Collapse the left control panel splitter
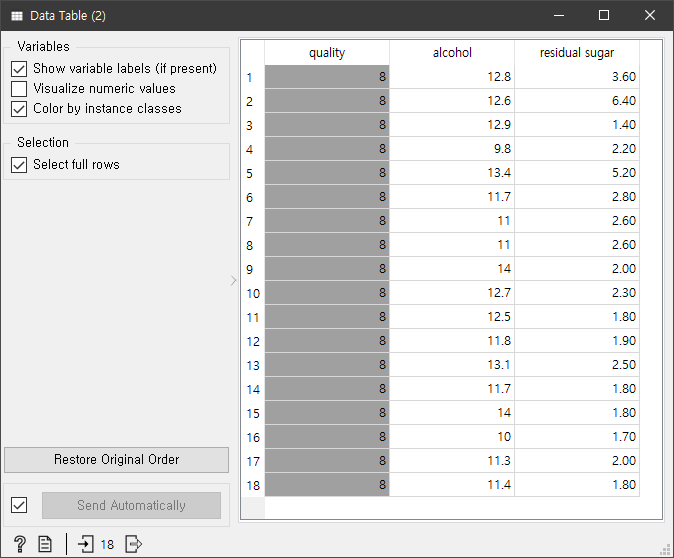The width and height of the screenshot is (674, 558). coord(234,281)
